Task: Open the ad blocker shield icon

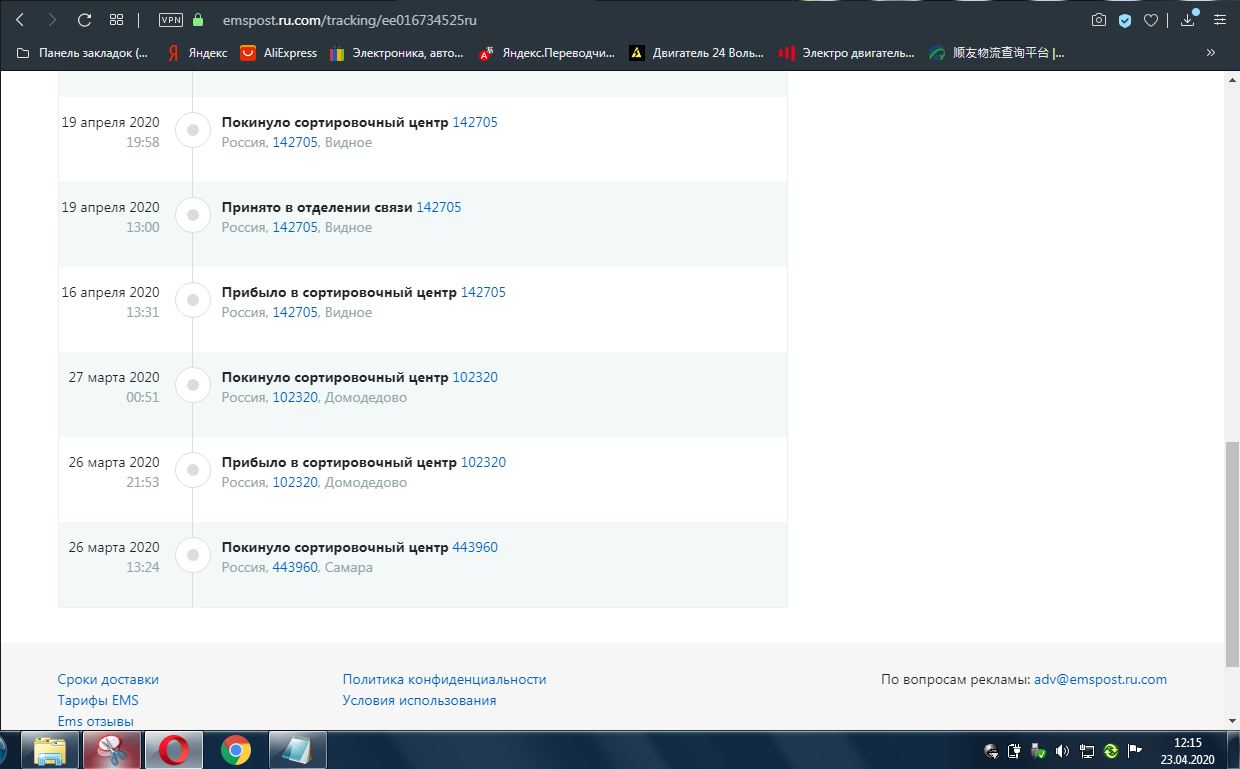Action: (x=1125, y=20)
